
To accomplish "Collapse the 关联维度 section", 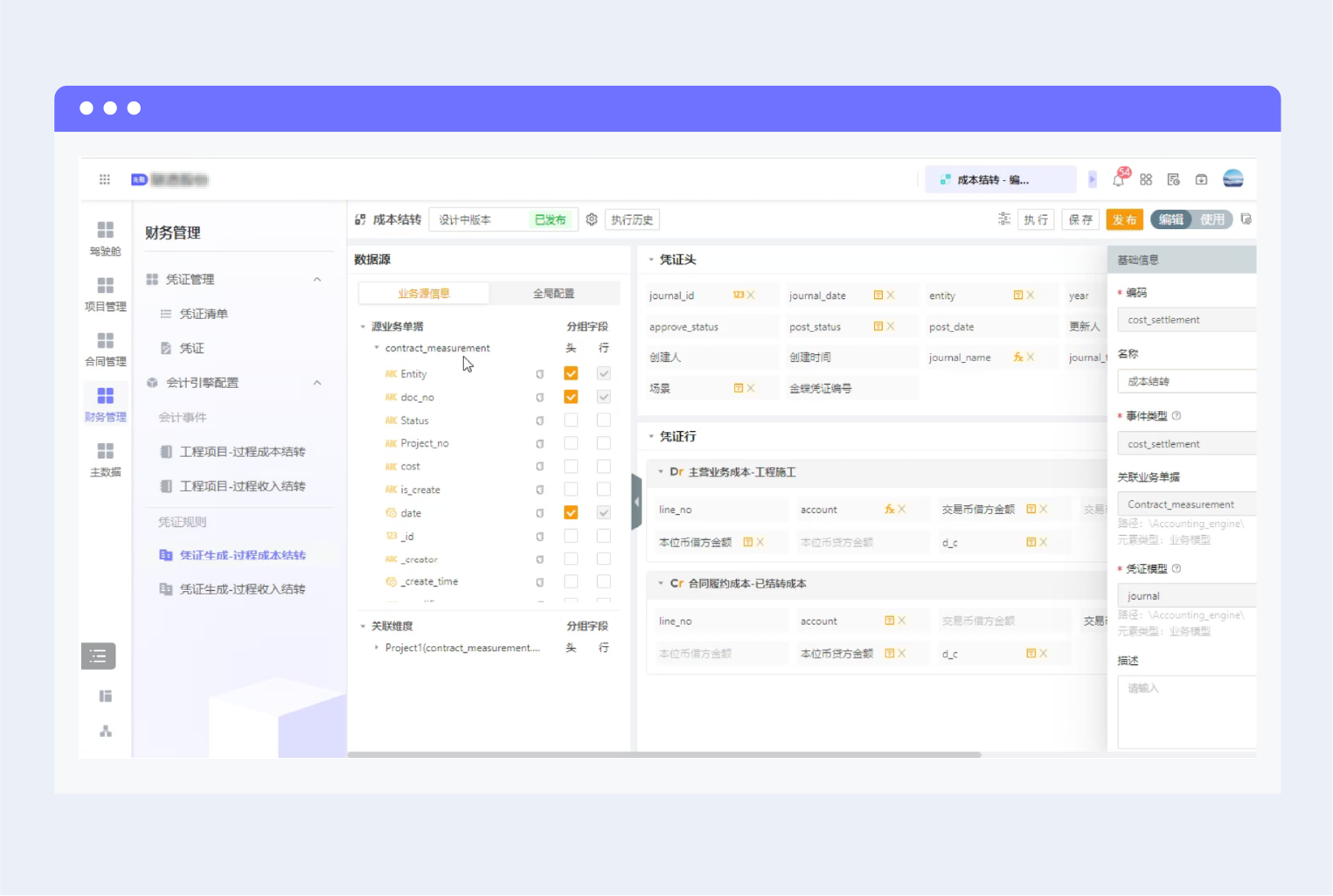I will pos(363,626).
